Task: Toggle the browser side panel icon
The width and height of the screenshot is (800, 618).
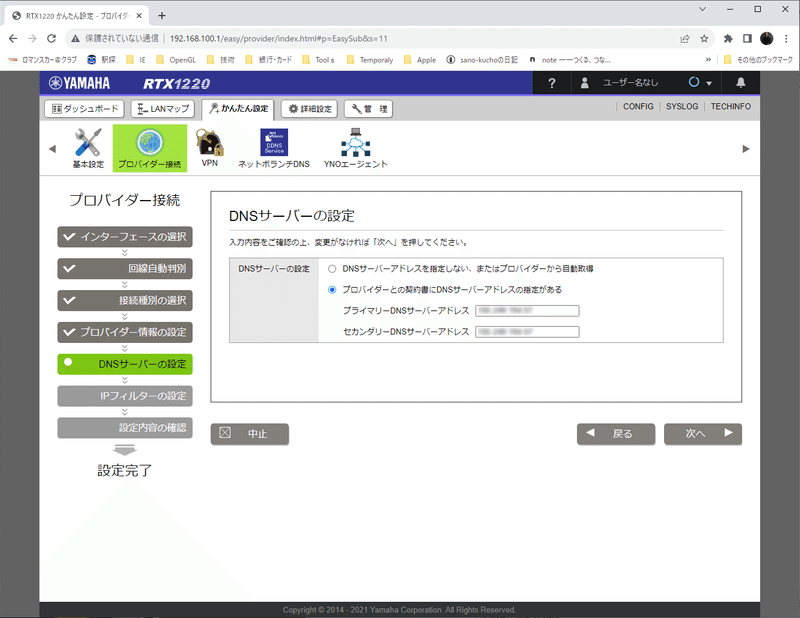Action: 747,39
